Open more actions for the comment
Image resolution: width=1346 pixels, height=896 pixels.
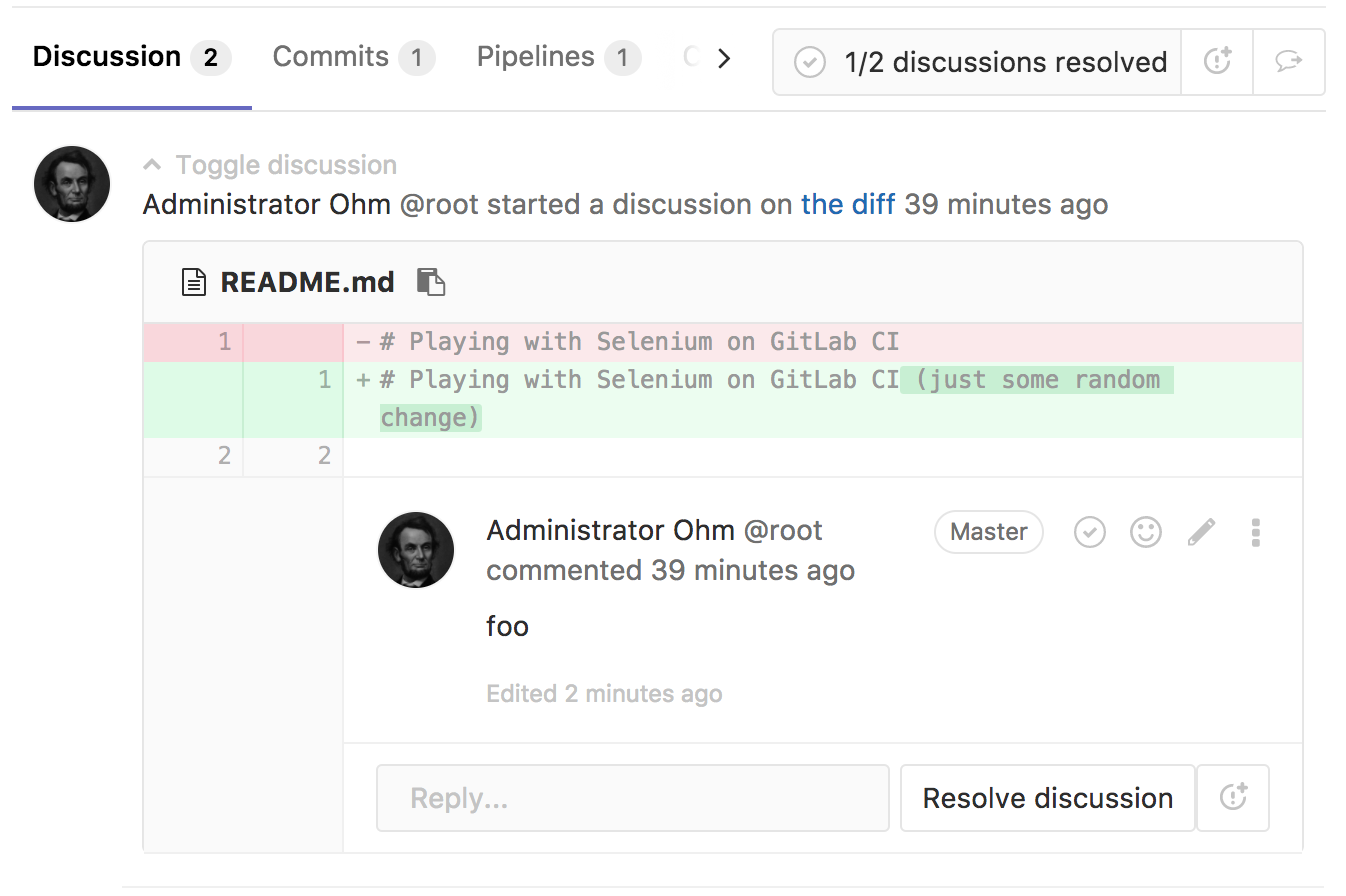(1255, 532)
